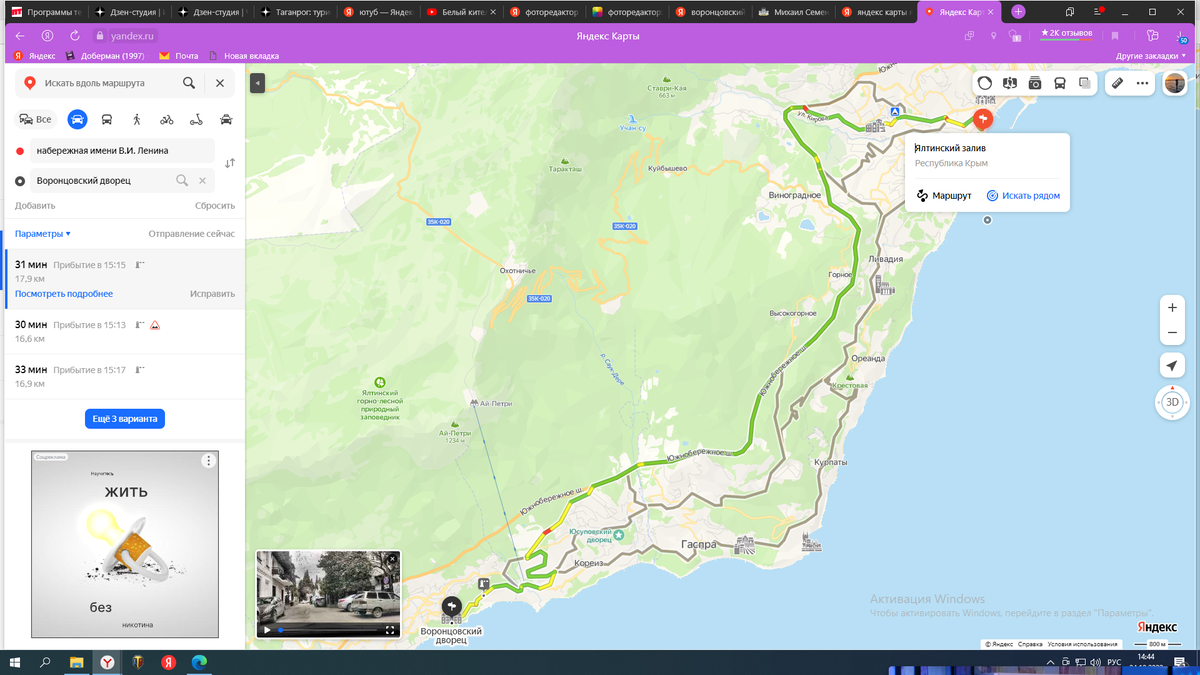Screen dimensions: 1200x675
Task: Open Почта bookmark
Action: coord(179,56)
